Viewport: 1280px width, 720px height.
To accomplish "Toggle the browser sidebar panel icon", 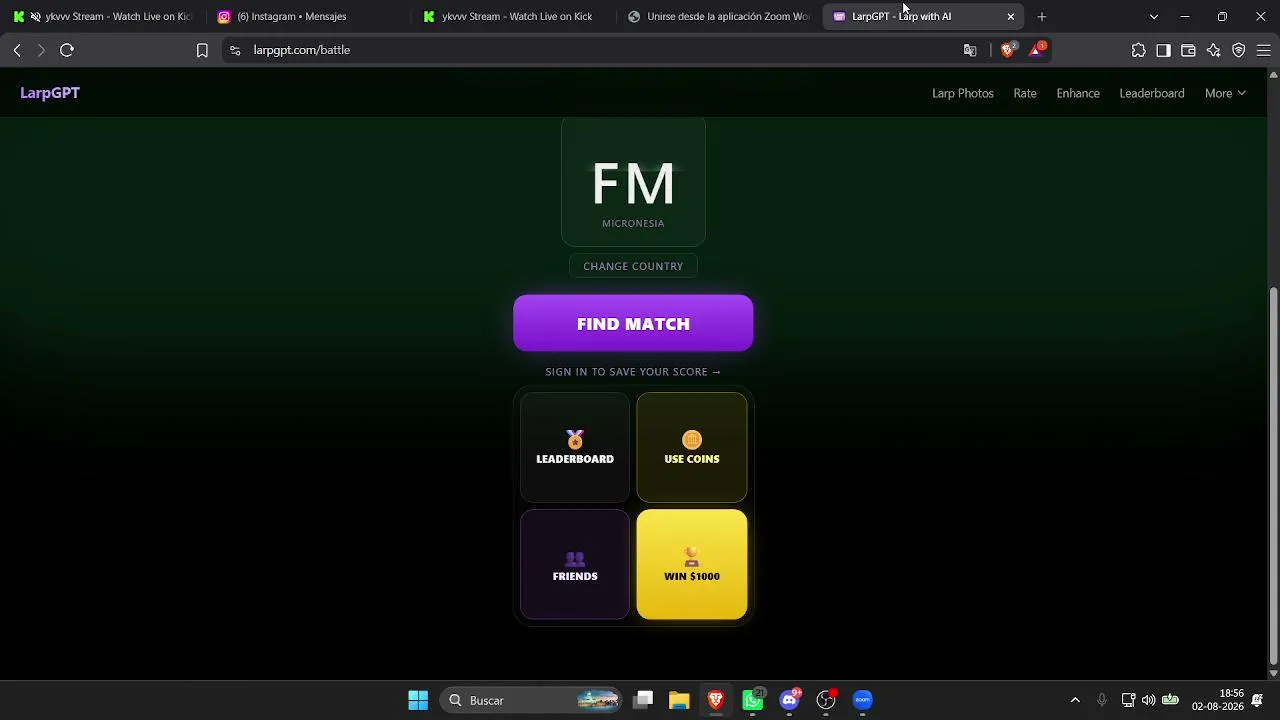I will coord(1163,50).
